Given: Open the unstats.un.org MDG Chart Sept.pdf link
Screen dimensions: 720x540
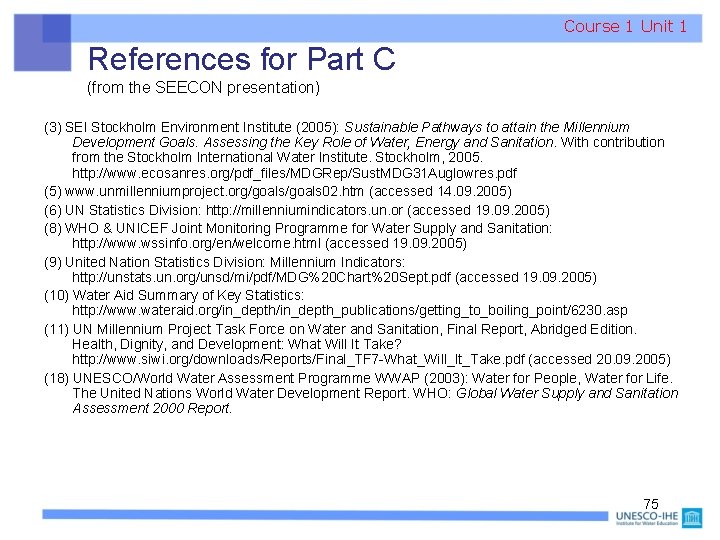Looking at the screenshot, I should click(261, 277).
